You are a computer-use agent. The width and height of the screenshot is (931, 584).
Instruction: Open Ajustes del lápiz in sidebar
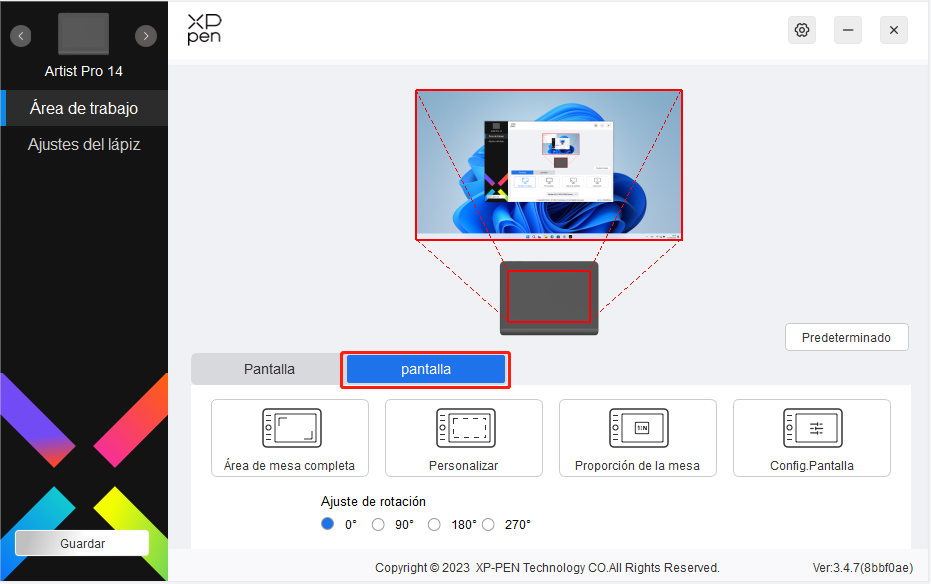[x=84, y=144]
